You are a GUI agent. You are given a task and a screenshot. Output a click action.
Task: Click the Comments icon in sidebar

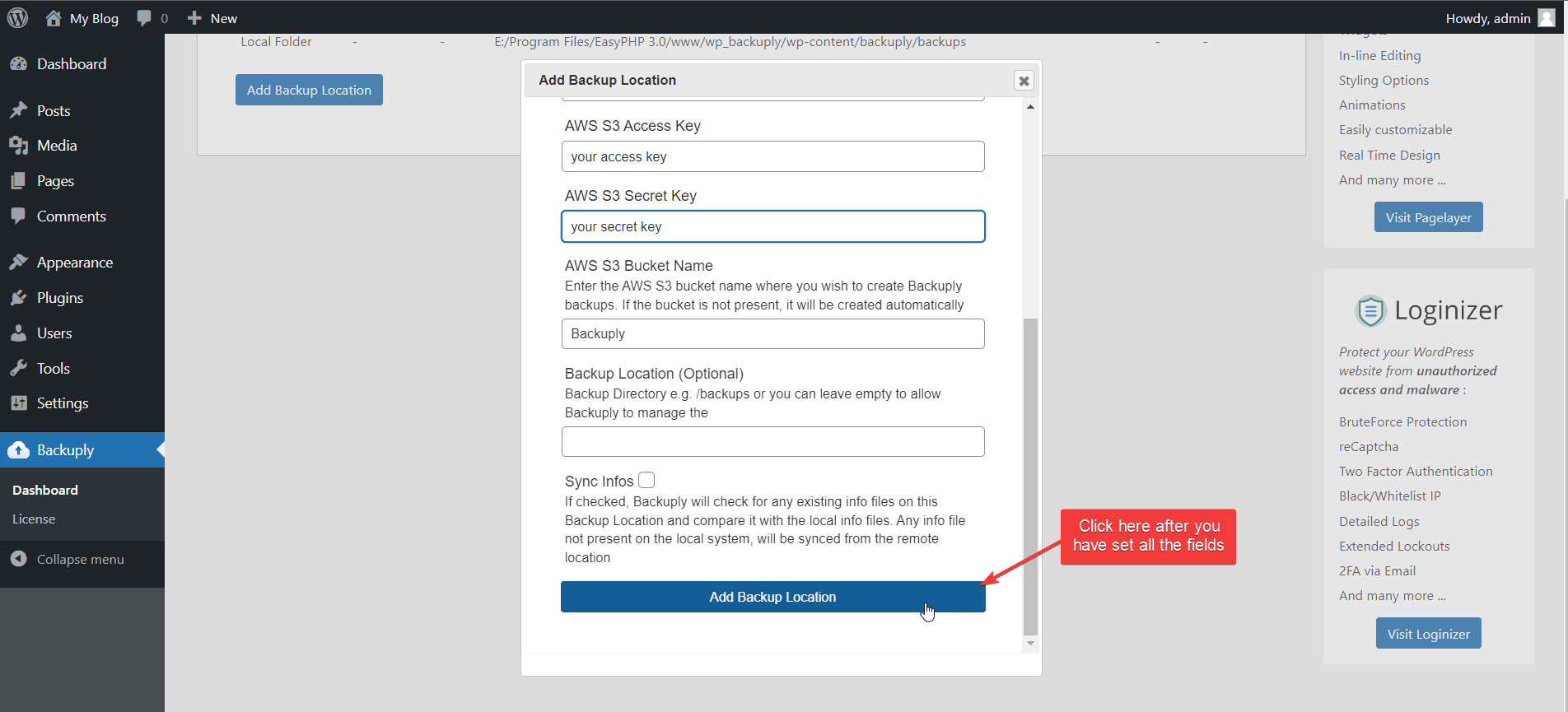pos(19,216)
